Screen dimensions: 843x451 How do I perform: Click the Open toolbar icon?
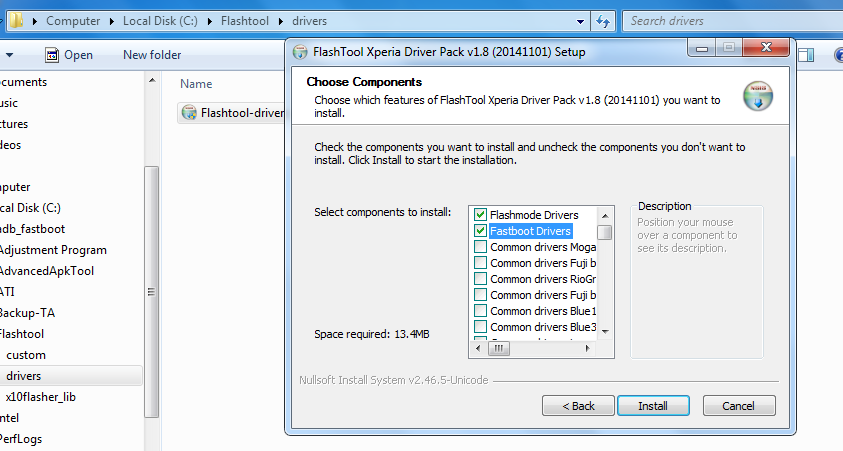(x=52, y=55)
